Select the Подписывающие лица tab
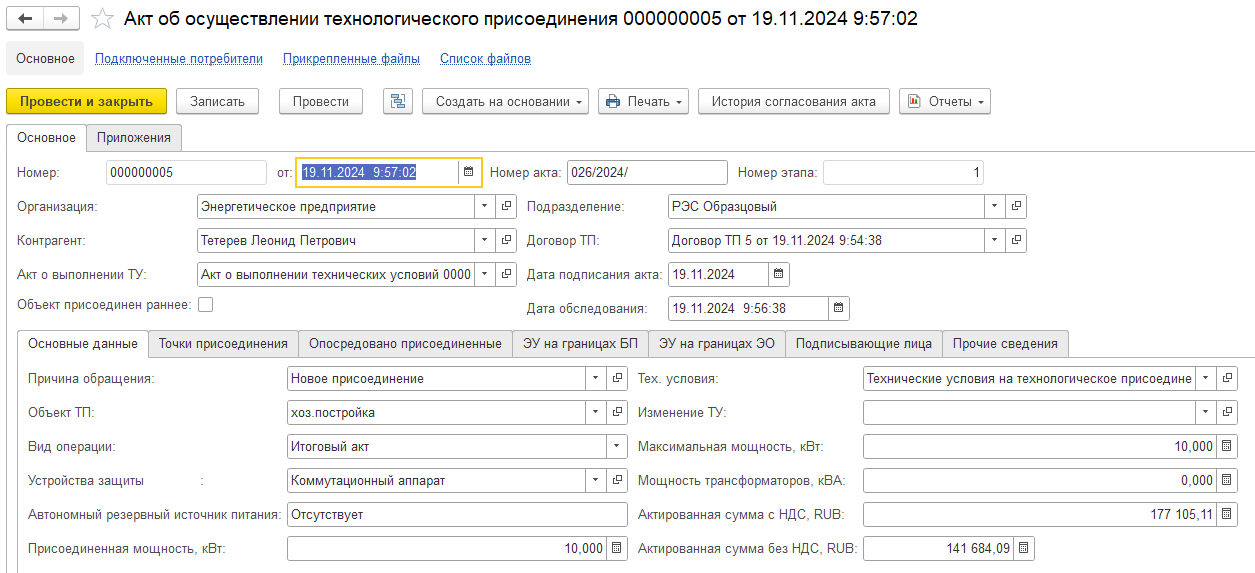This screenshot has width=1255, height=573. tap(863, 343)
